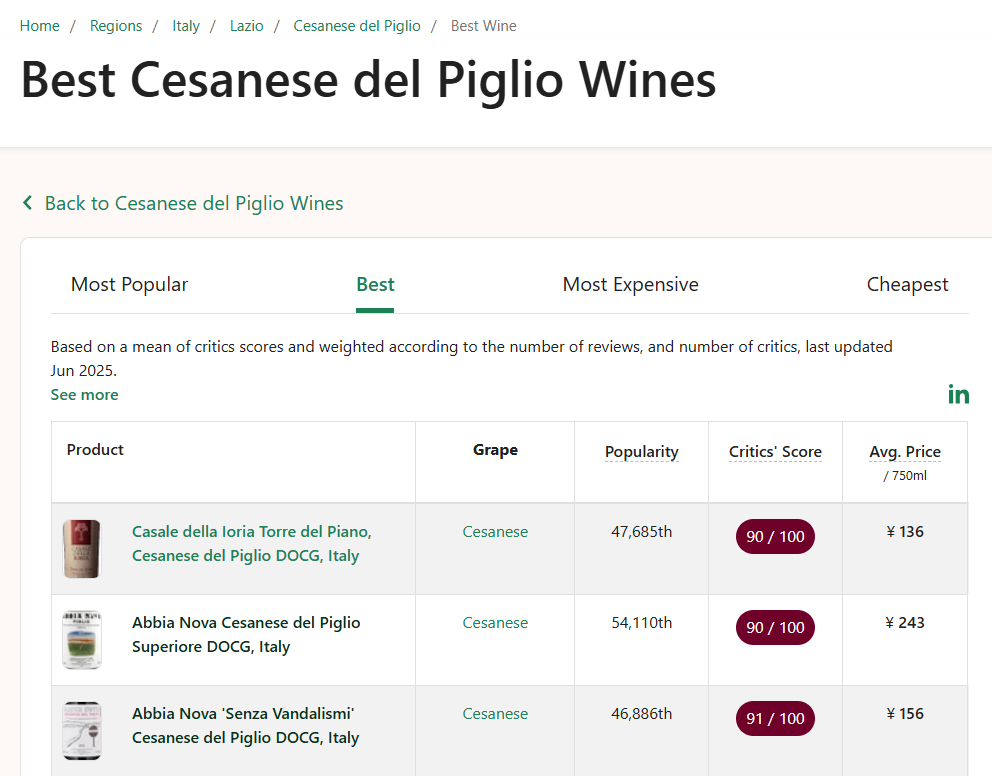This screenshot has width=992, height=776.
Task: Go to Cesanese del Piglio breadcrumb
Action: [357, 26]
